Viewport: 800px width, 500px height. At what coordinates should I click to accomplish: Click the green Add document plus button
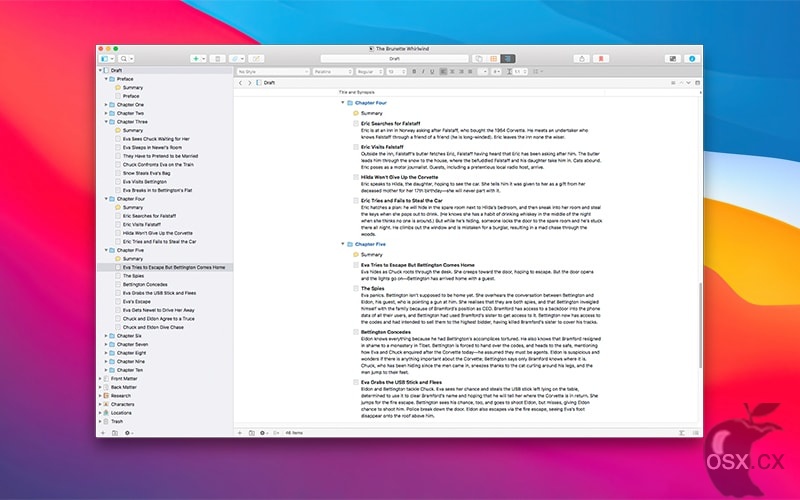click(x=198, y=59)
